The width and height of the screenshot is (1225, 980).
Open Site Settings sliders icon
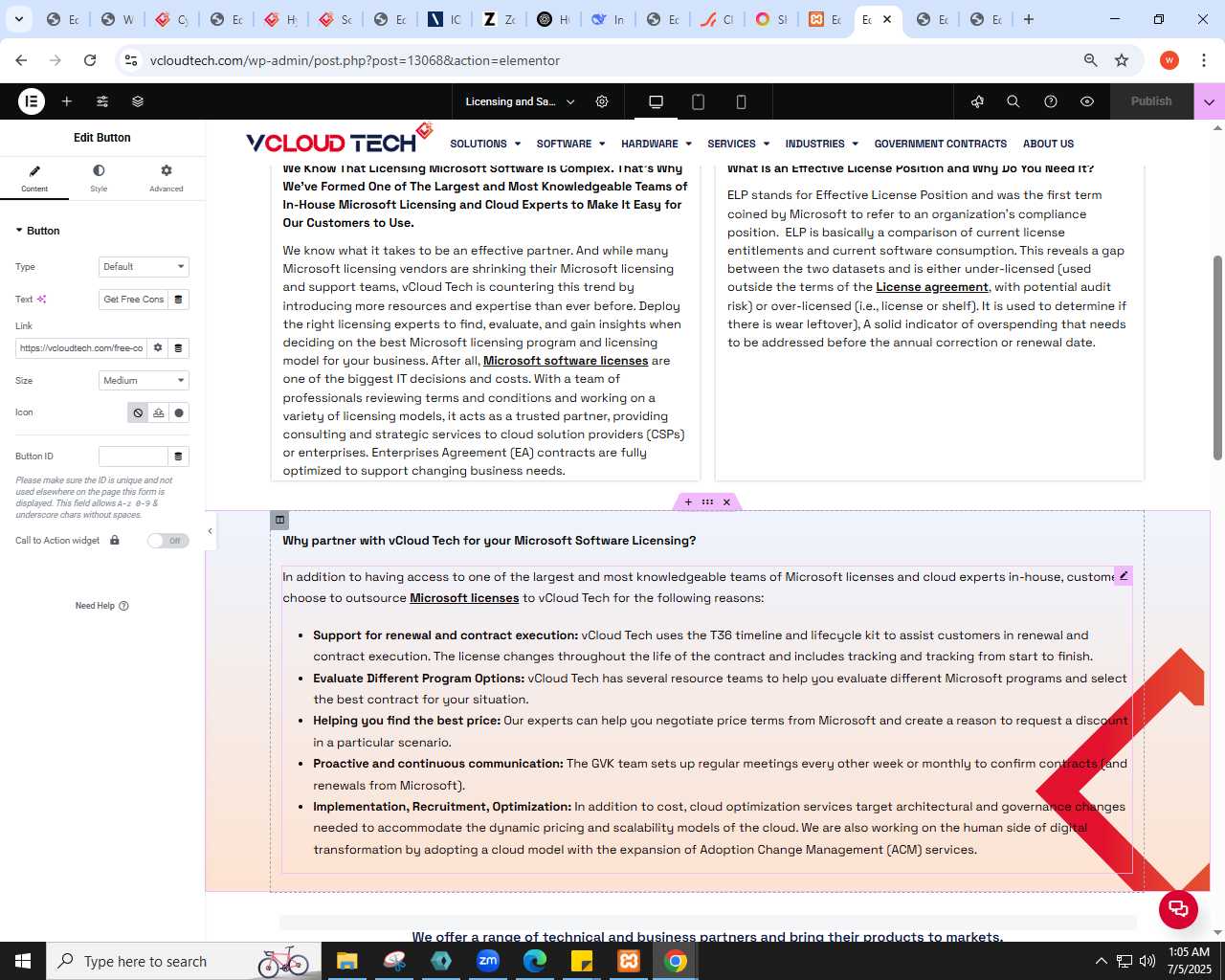[x=102, y=101]
